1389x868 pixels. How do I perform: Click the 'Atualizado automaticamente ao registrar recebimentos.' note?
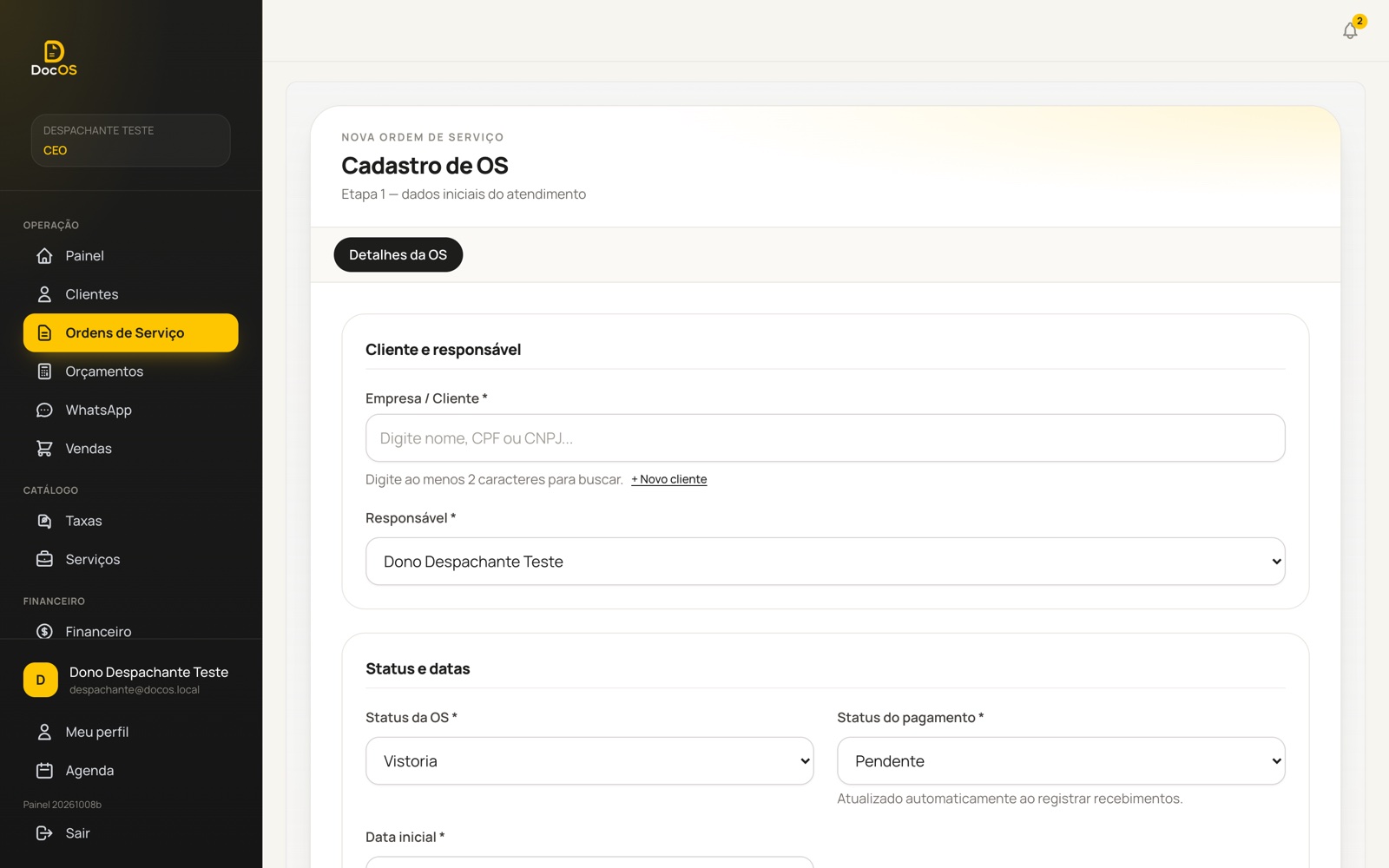coord(1010,799)
